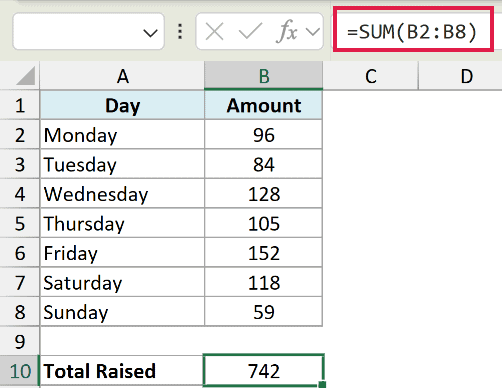
Task: Select column A header
Action: pyautogui.click(x=122, y=76)
